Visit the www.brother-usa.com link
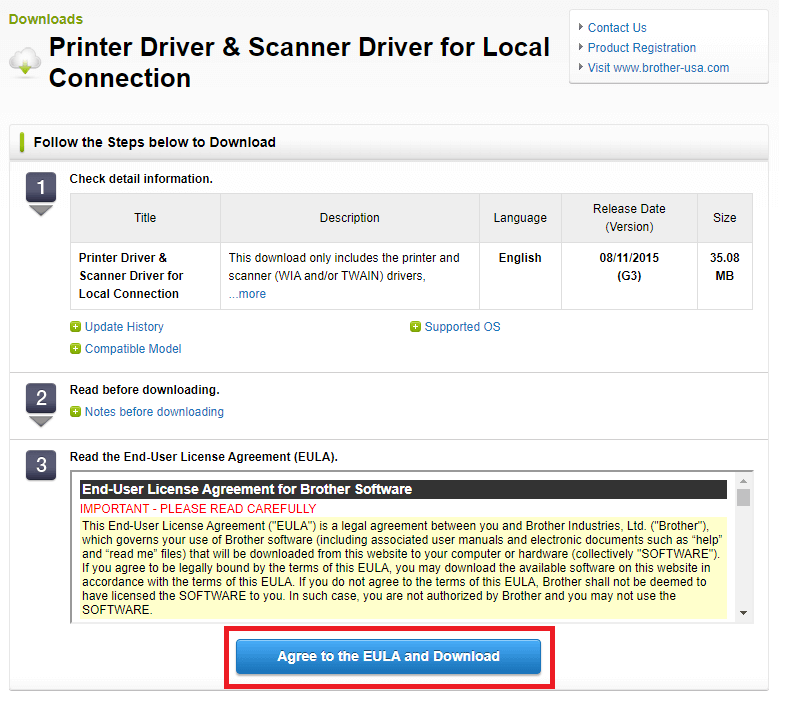Viewport: 785px width, 703px height. (658, 68)
